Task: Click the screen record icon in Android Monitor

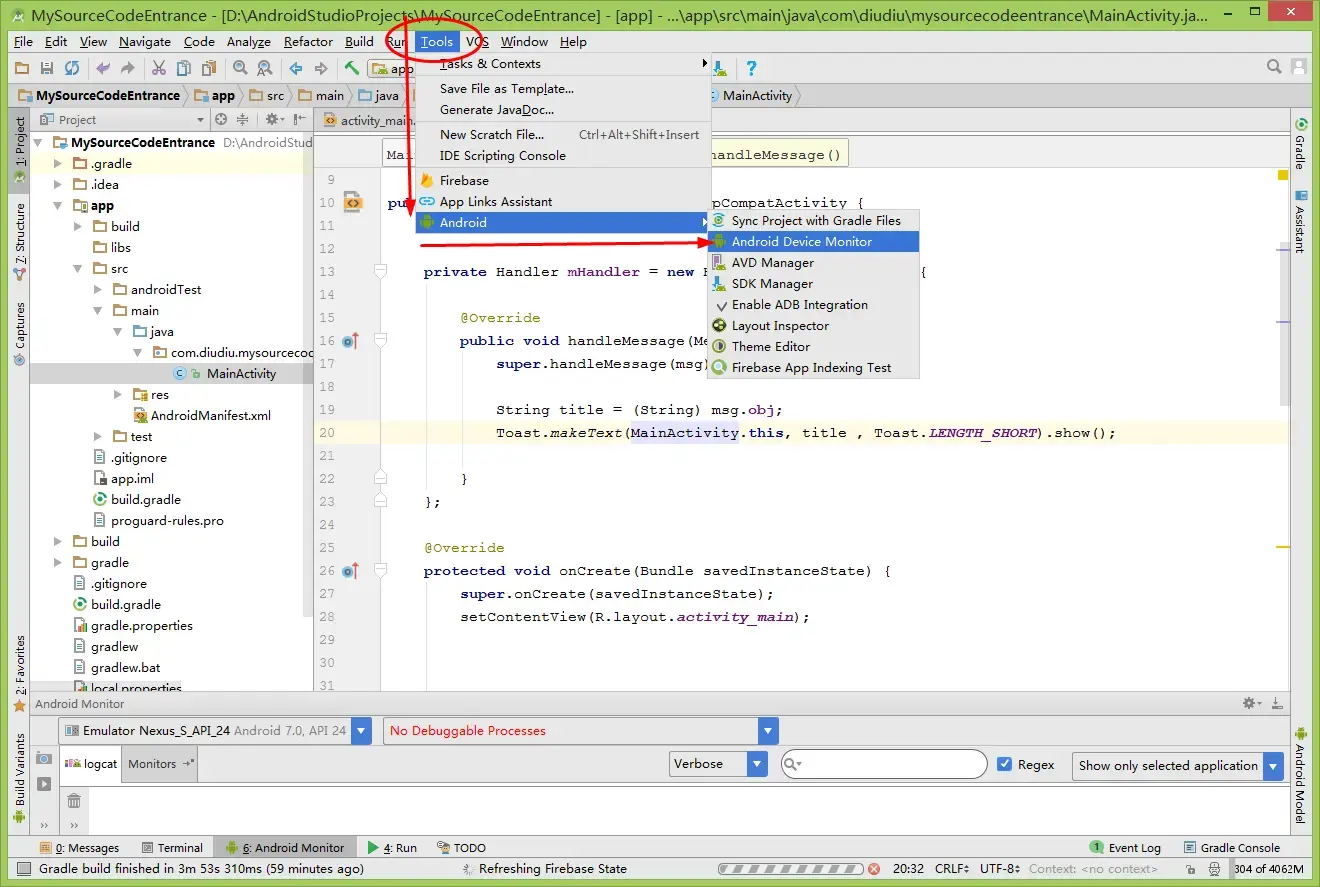Action: tap(44, 783)
